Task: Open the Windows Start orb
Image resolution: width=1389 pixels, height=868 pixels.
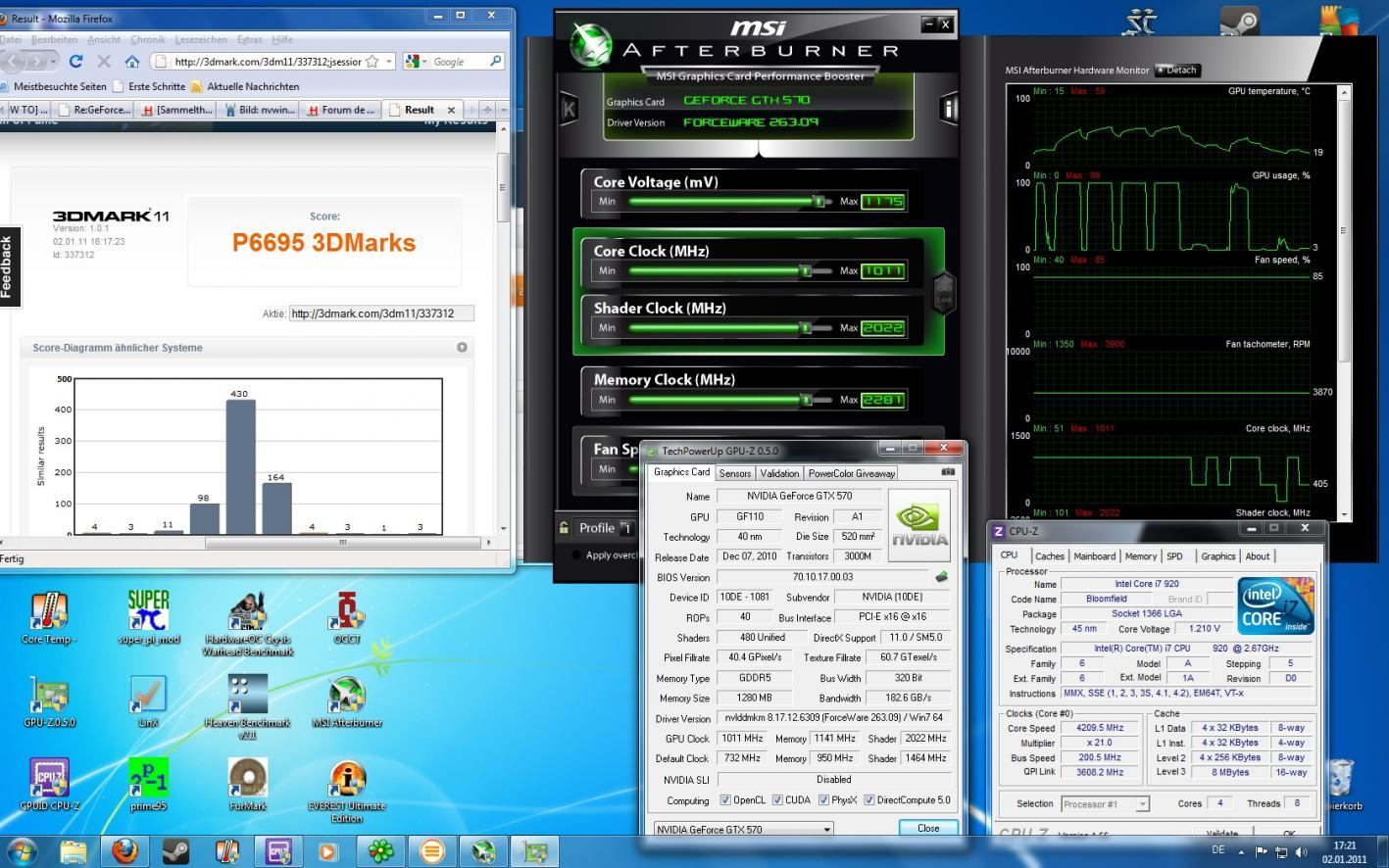Action: (x=22, y=850)
